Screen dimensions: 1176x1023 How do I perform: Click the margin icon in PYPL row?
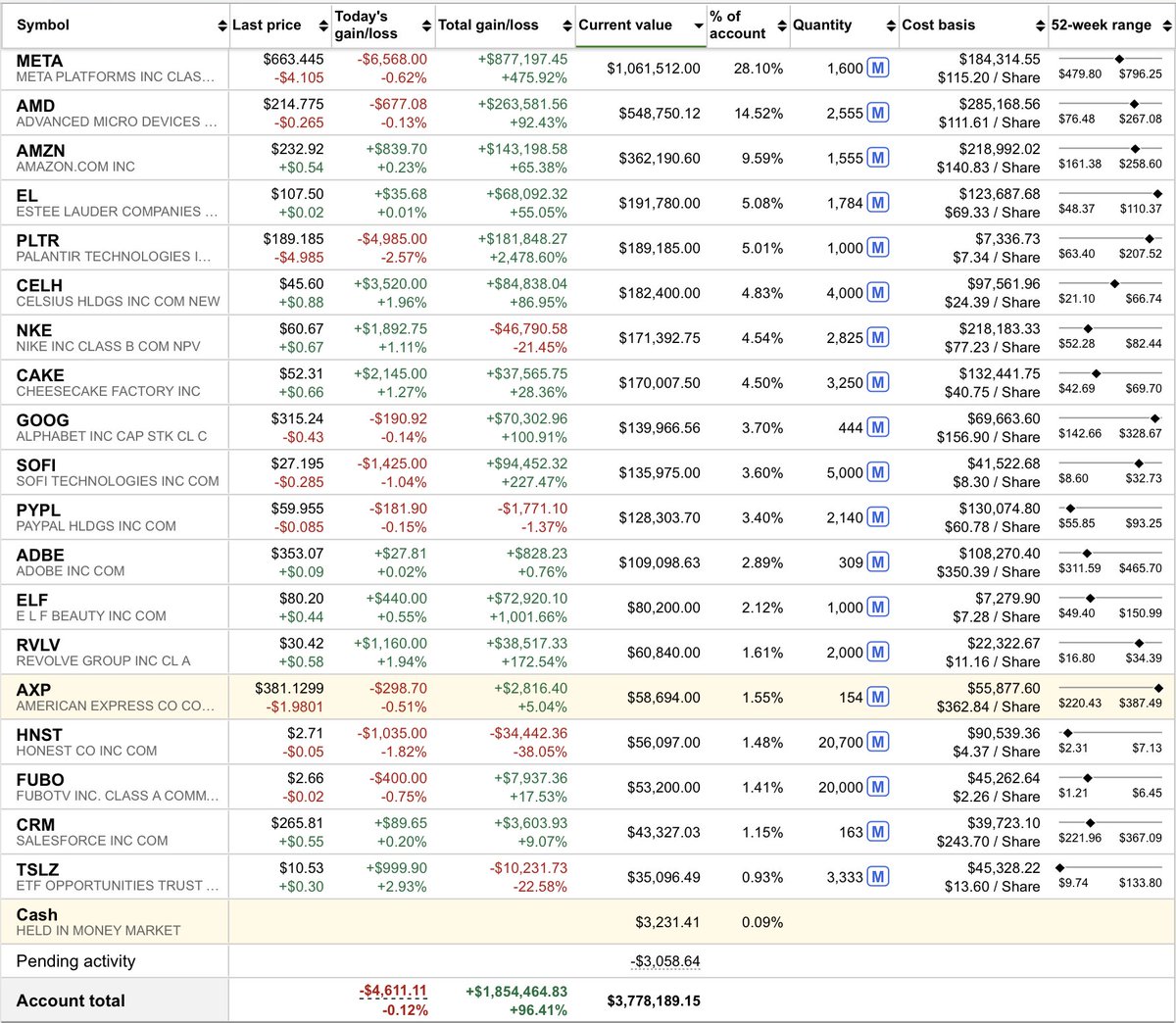pyautogui.click(x=878, y=518)
